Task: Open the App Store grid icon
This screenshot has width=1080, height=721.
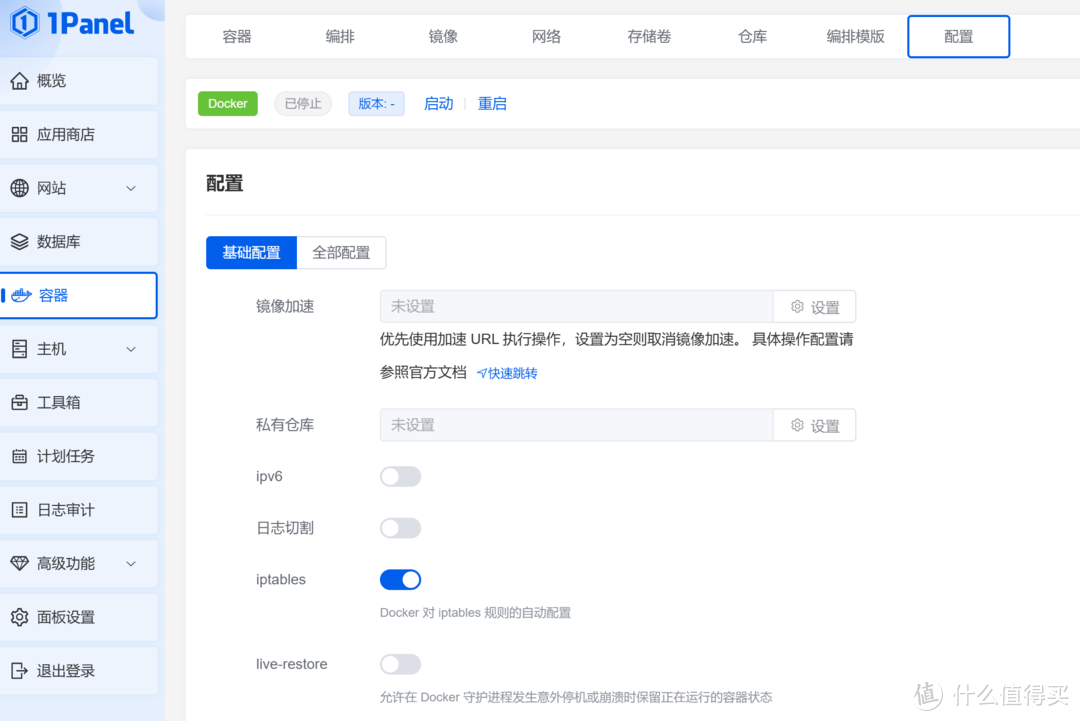Action: 19,135
